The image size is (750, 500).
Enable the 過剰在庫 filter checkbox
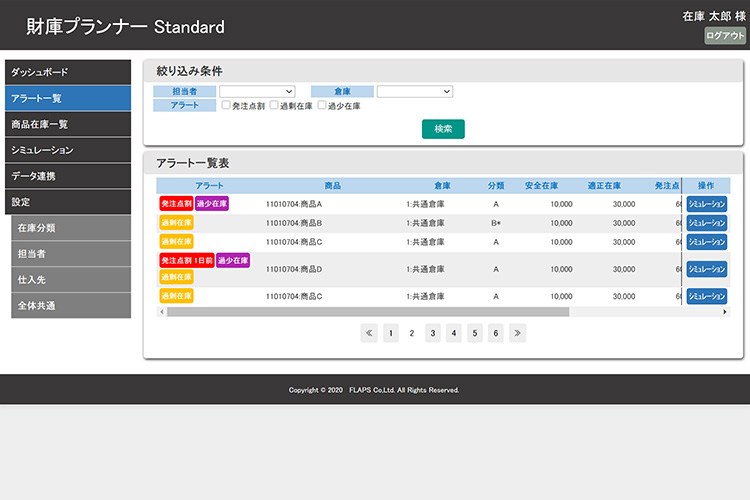pyautogui.click(x=275, y=105)
